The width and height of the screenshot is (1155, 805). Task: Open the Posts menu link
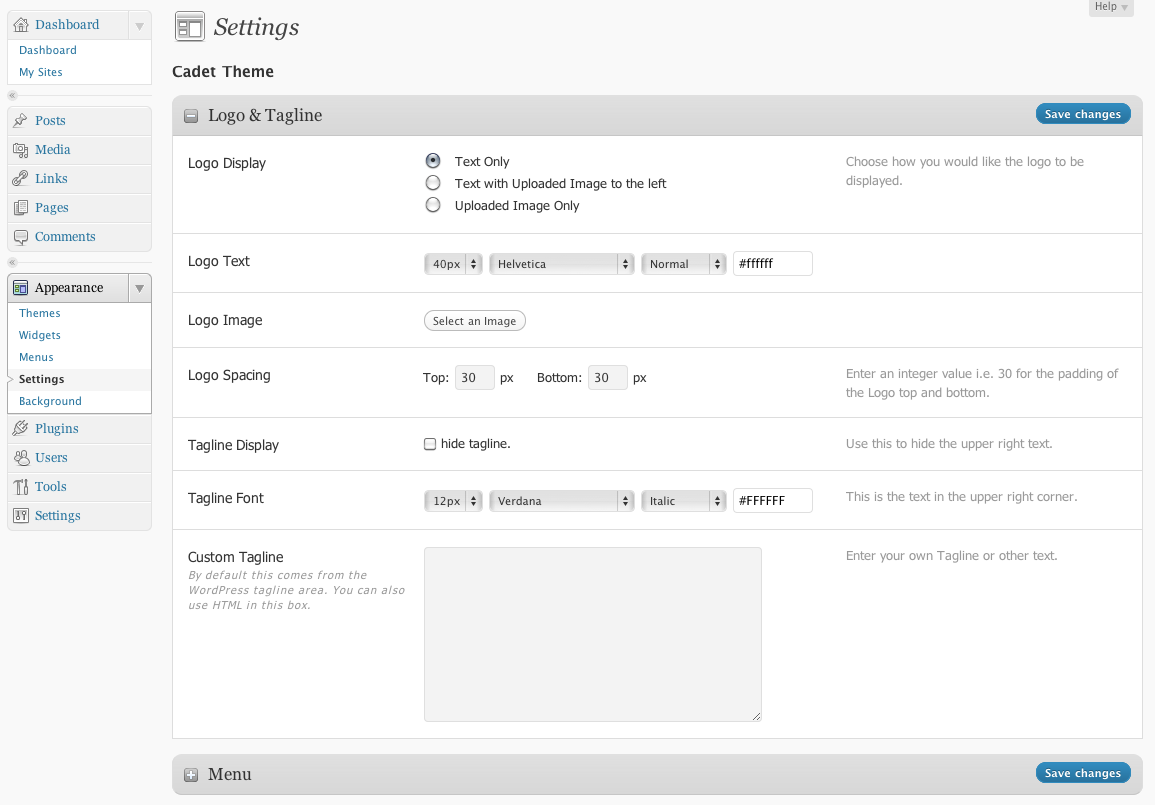[50, 120]
